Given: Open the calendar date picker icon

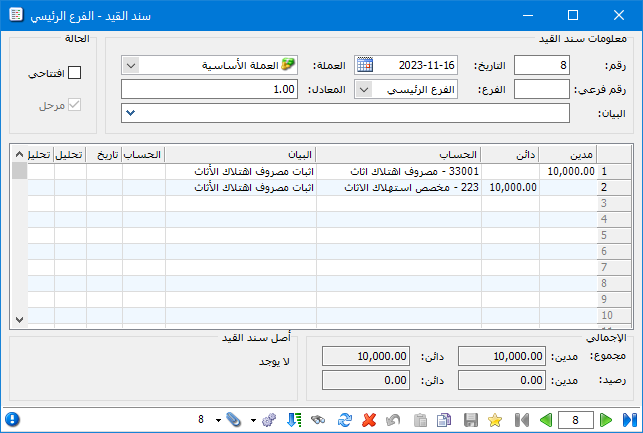Looking at the screenshot, I should coord(365,65).
